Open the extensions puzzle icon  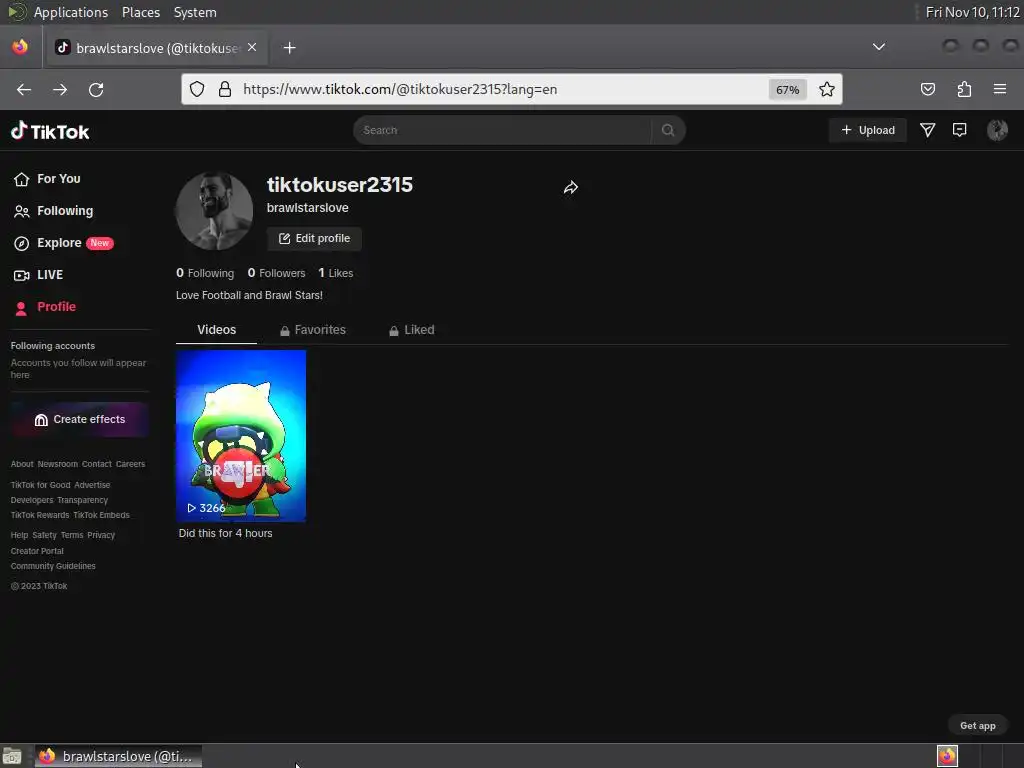tap(964, 89)
